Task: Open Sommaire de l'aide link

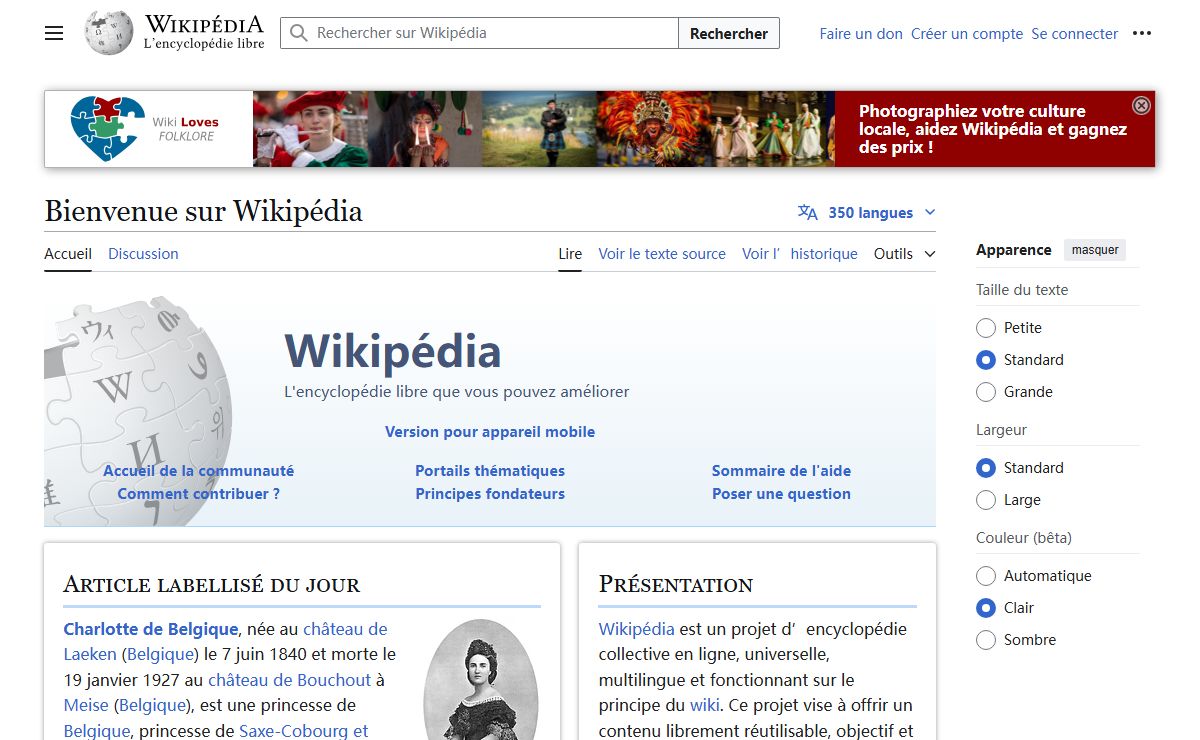Action: point(781,471)
